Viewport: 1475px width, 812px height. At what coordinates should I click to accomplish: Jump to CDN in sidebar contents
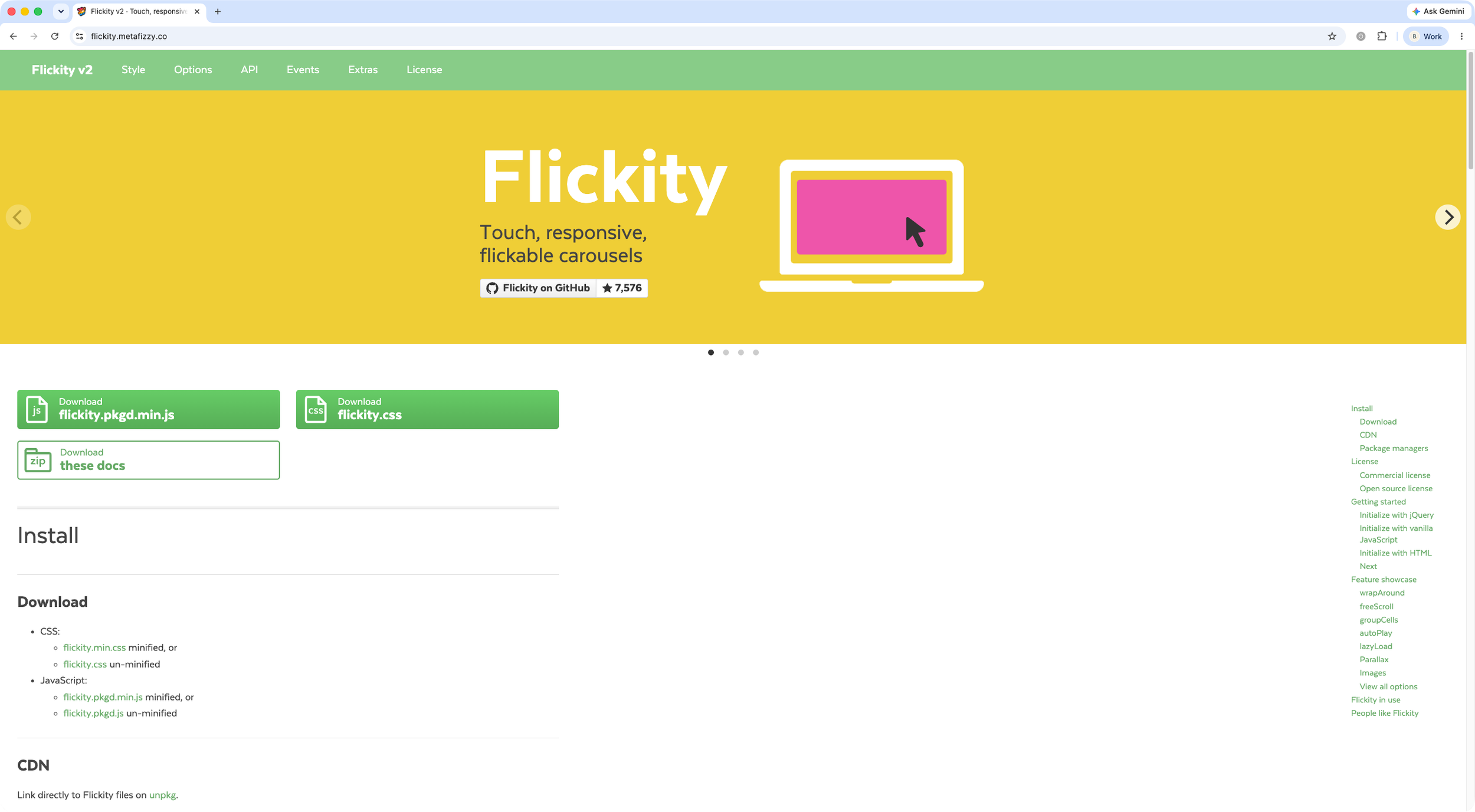coord(1368,435)
